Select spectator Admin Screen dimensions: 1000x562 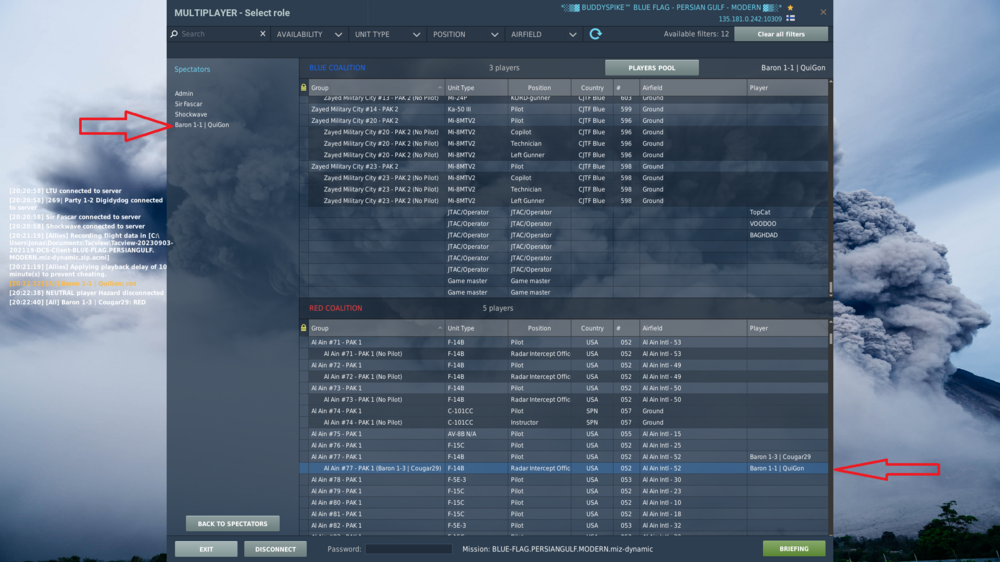[184, 93]
